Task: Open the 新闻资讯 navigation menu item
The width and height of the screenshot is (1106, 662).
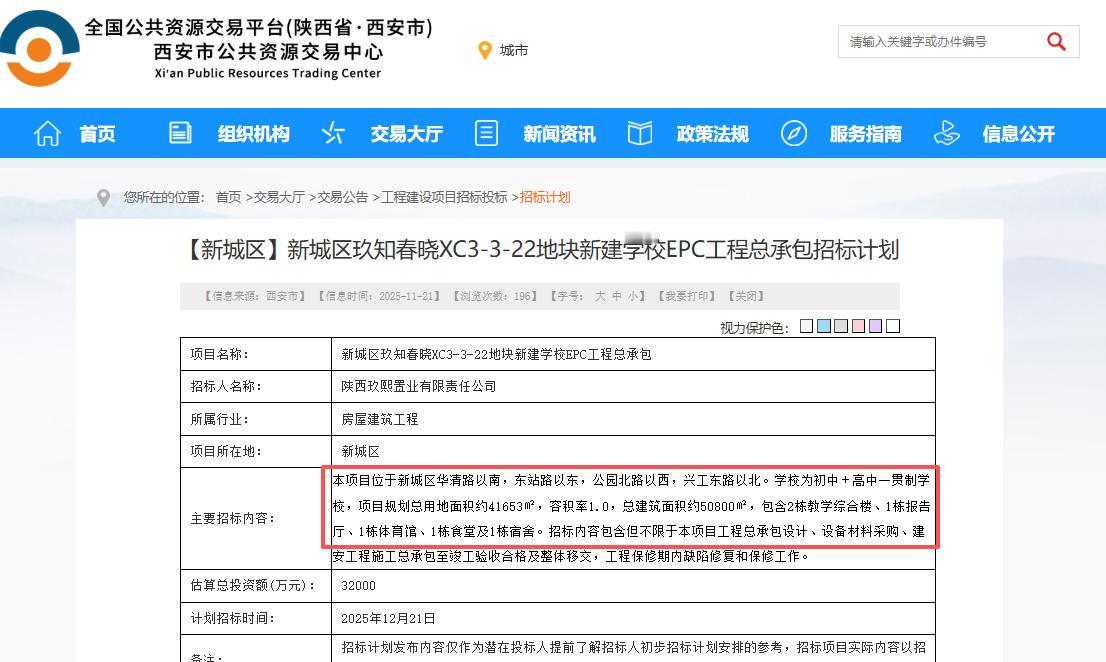Action: click(x=559, y=133)
